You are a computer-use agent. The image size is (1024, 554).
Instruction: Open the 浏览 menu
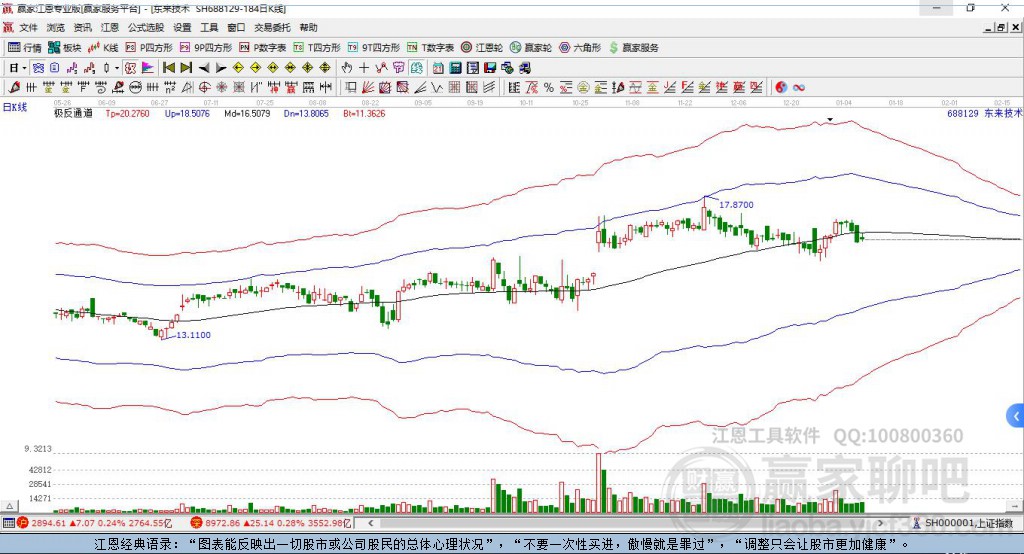[56, 27]
